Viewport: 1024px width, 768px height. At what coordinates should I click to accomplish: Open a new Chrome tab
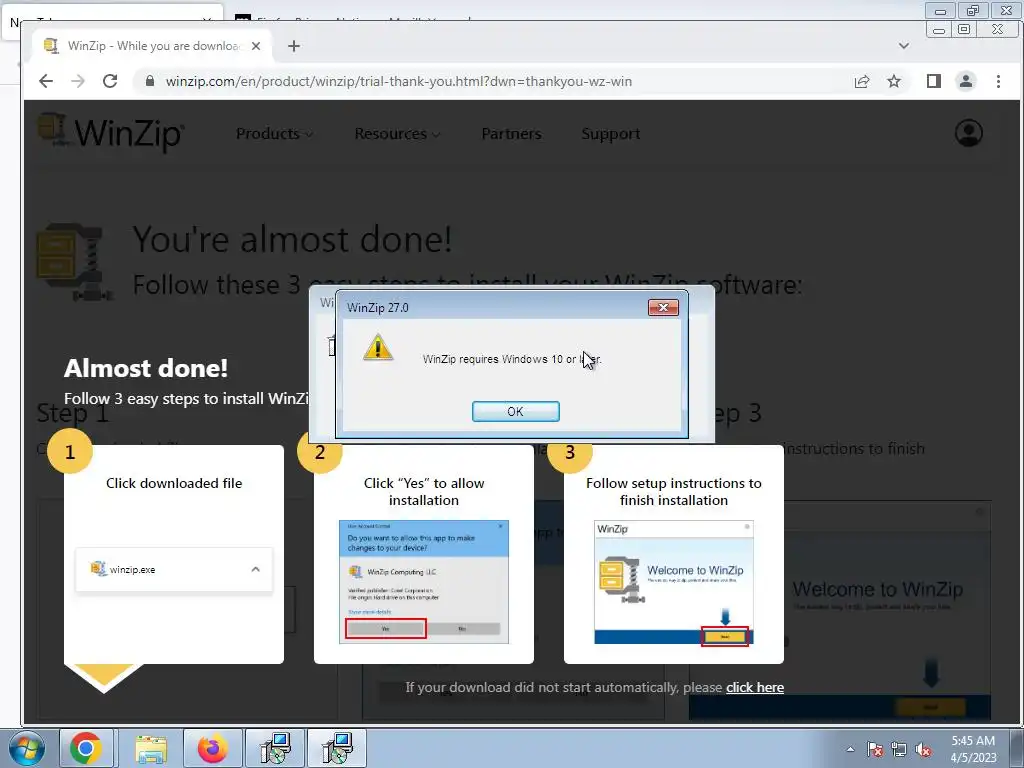[x=294, y=46]
